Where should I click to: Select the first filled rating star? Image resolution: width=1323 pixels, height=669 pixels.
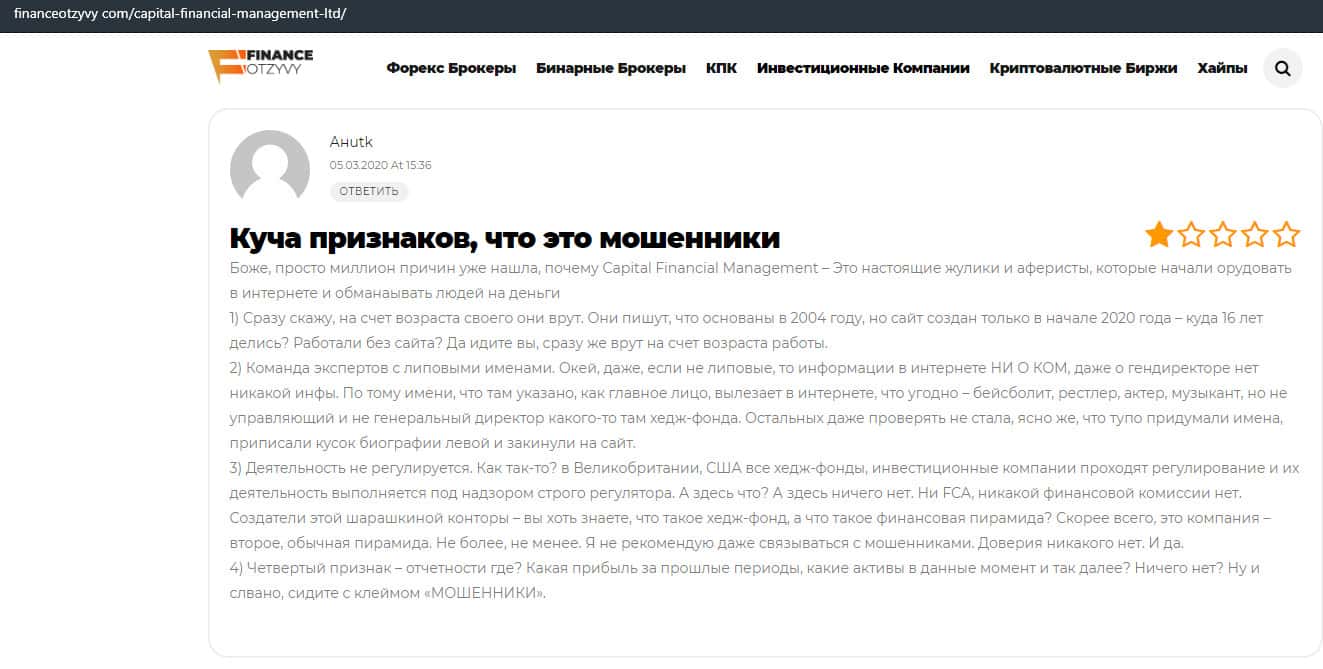tap(1159, 235)
